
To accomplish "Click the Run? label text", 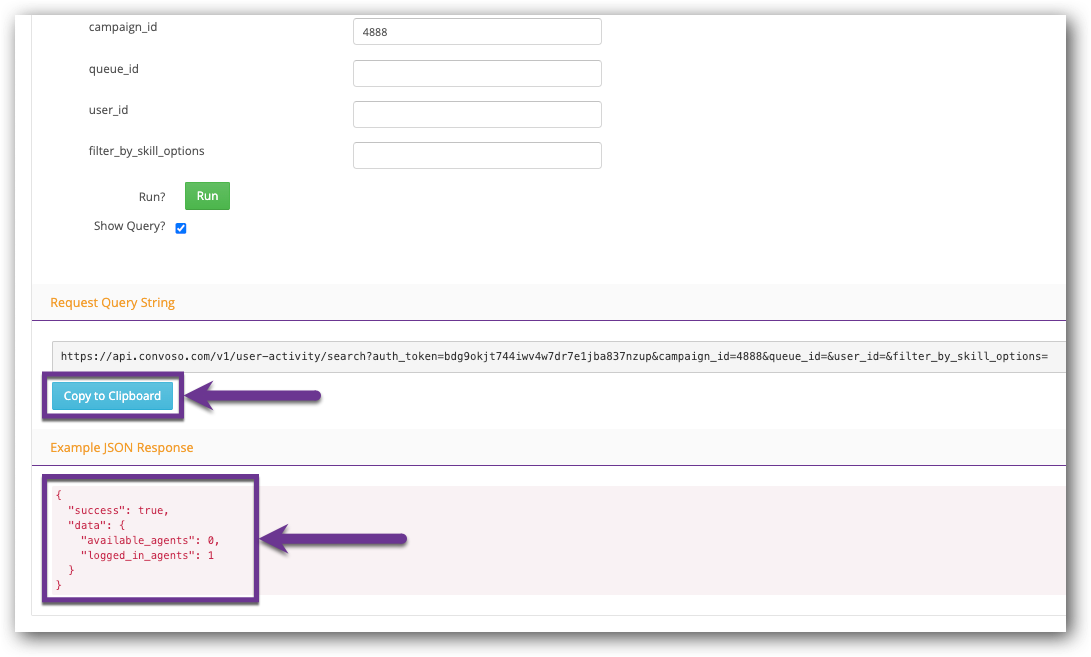I will coord(152,197).
